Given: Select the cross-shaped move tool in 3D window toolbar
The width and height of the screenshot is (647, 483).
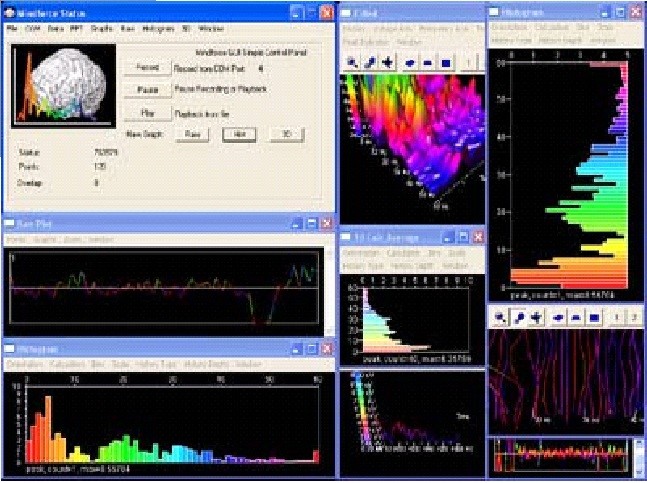Looking at the screenshot, I should click(x=387, y=63).
